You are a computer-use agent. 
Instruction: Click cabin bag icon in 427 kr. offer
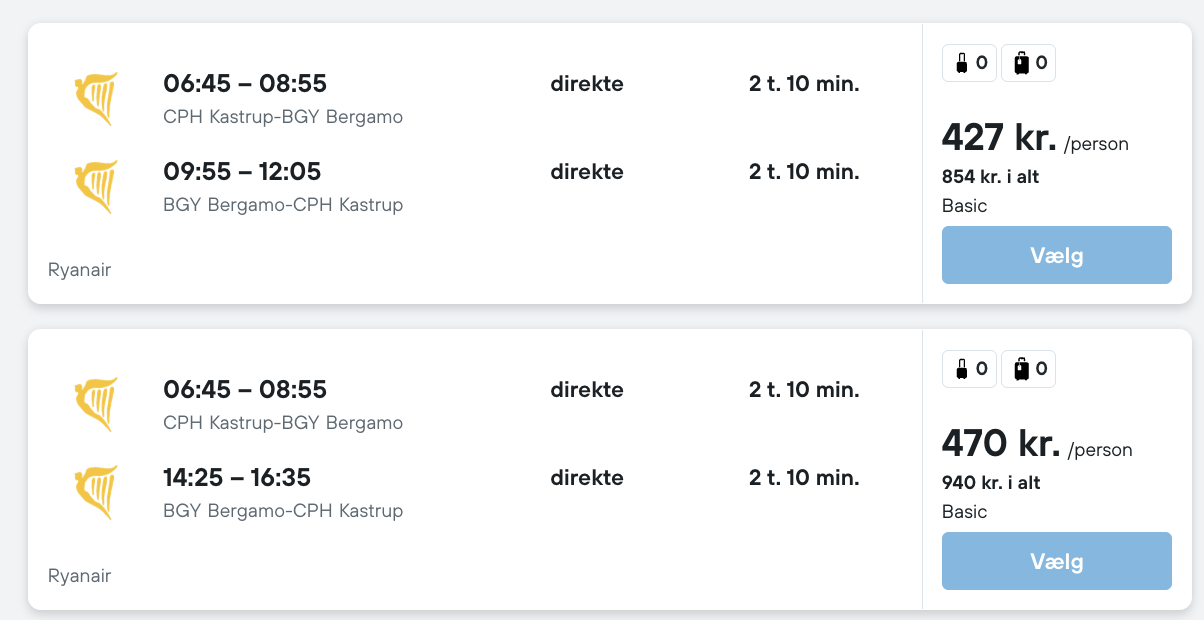(x=962, y=64)
